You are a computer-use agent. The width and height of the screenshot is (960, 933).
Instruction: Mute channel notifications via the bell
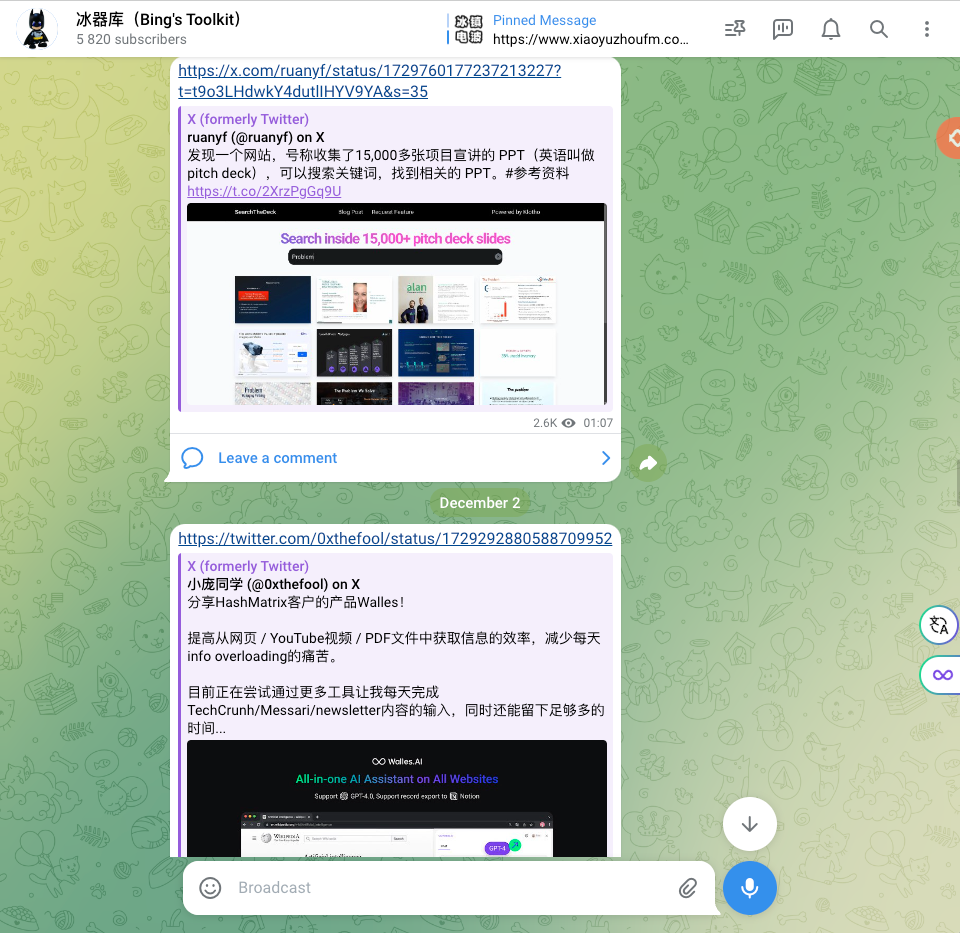[x=830, y=29]
